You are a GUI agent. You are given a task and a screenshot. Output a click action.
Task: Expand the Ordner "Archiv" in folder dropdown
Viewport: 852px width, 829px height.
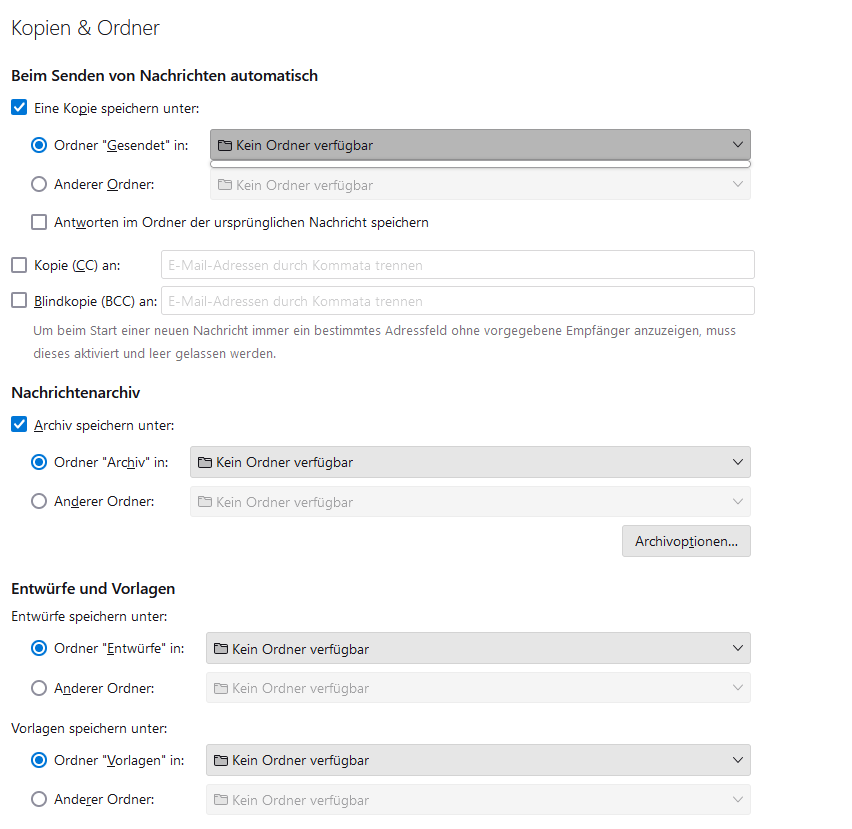pos(470,462)
